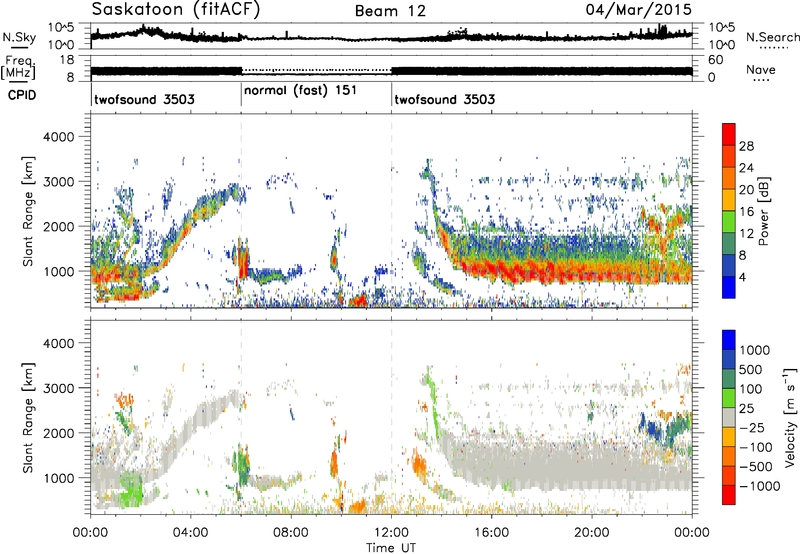Click the 12 label on Power colorbar
The image size is (800, 554).
(746, 234)
